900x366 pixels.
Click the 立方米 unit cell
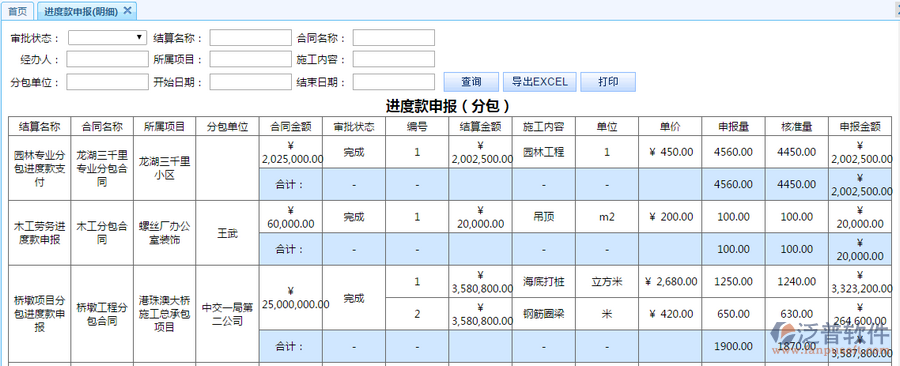607,282
